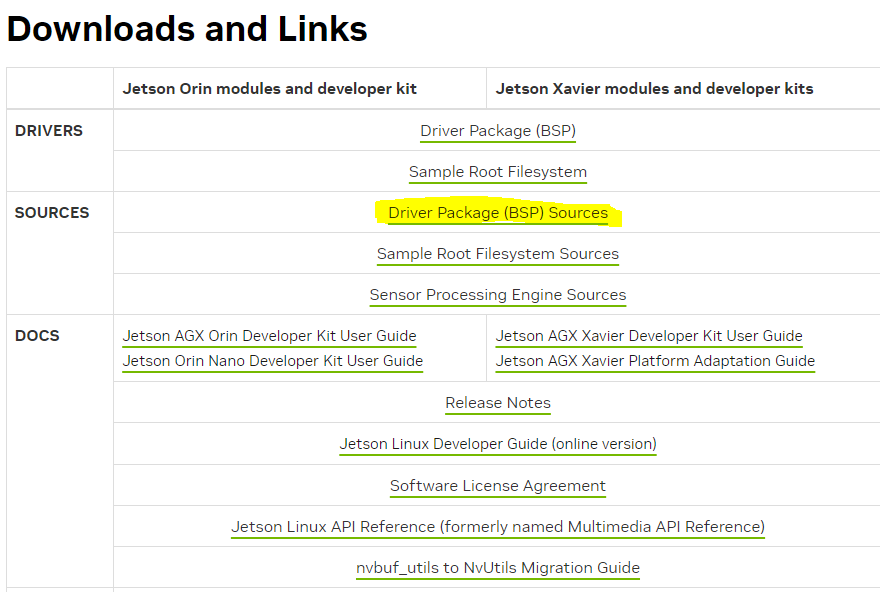
Task: Open Jetson AGX Xavier Developer Kit User Guide
Action: click(x=649, y=336)
